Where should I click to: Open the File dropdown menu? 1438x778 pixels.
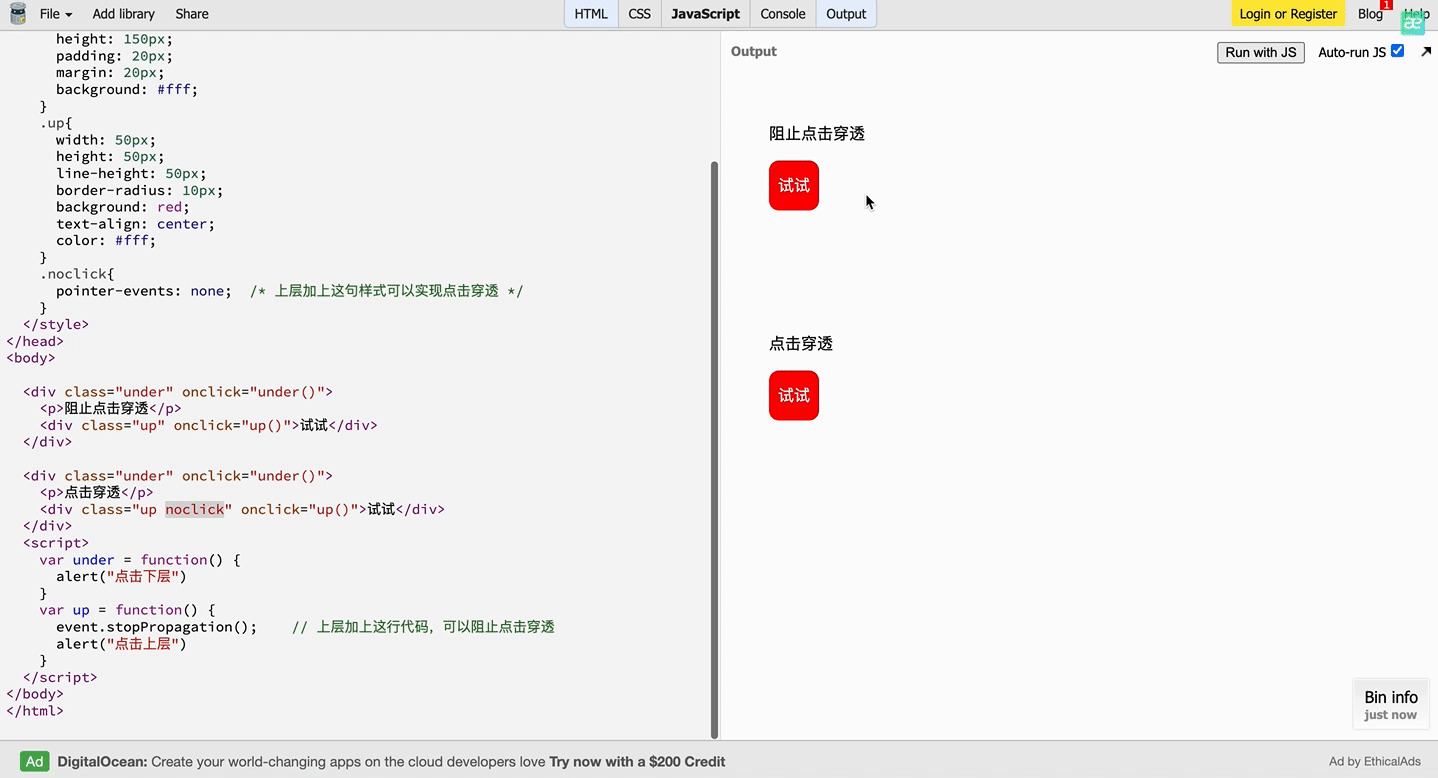pyautogui.click(x=56, y=14)
